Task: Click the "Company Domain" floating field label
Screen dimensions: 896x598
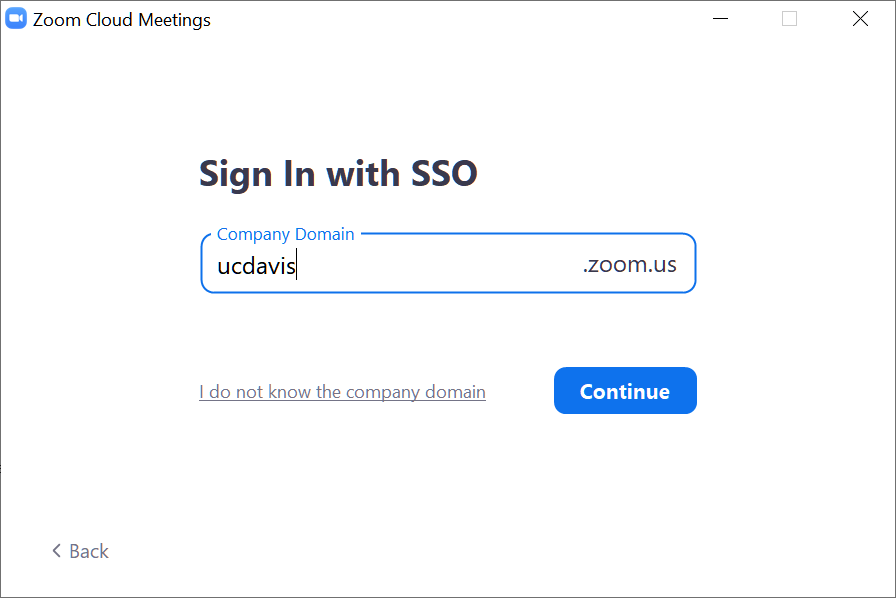Action: [x=285, y=234]
